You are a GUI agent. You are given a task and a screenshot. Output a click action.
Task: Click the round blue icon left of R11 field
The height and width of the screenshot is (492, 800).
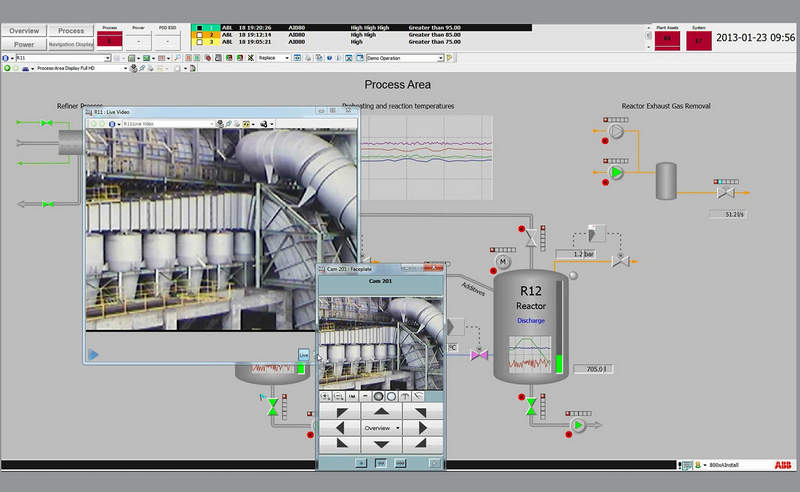[6, 58]
